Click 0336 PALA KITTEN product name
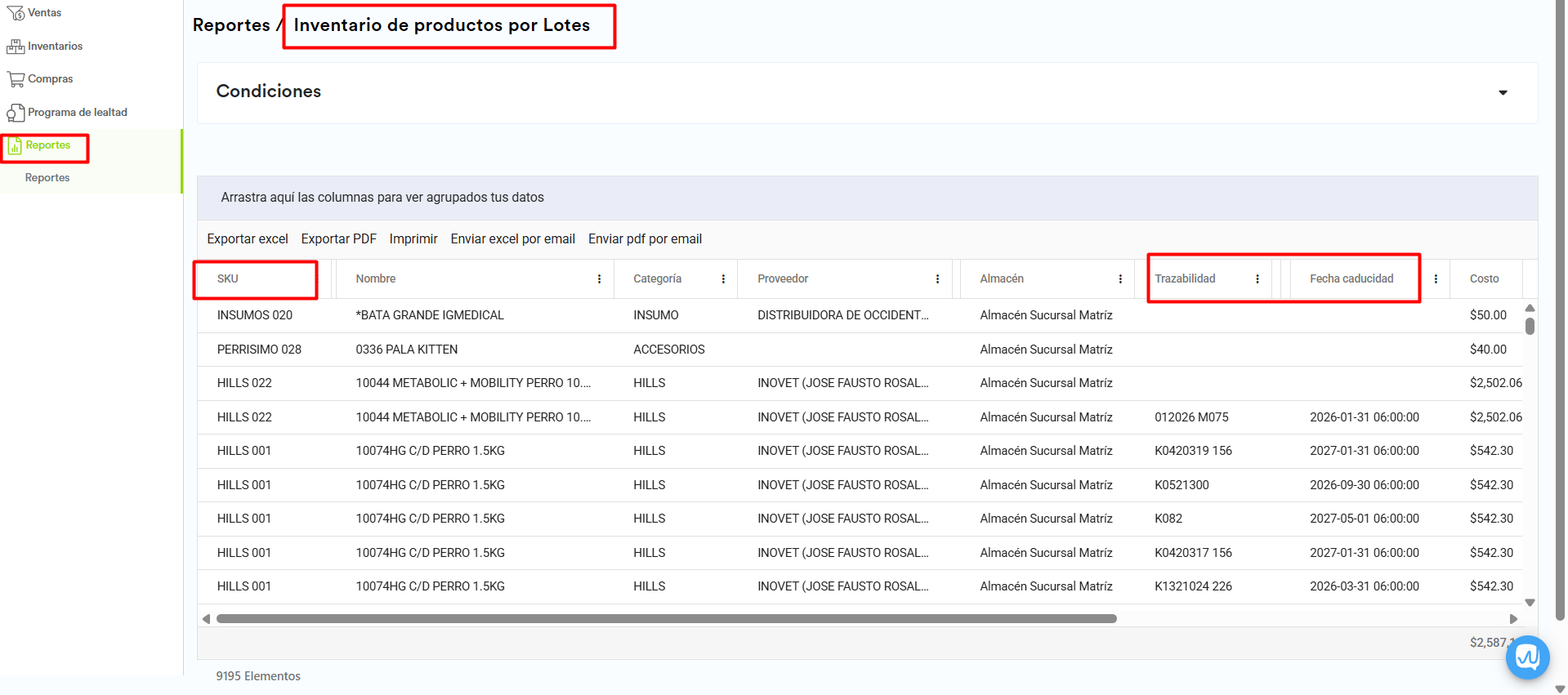Viewport: 1568px width, 695px height. pyautogui.click(x=407, y=350)
